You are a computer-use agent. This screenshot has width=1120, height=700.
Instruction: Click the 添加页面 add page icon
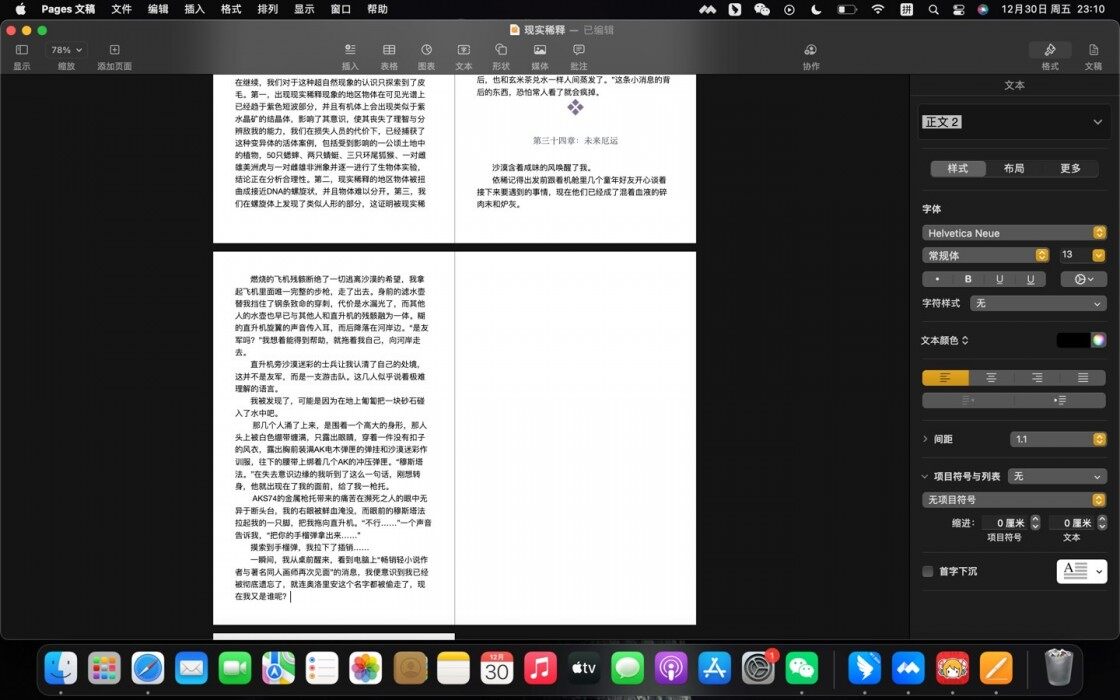(114, 50)
